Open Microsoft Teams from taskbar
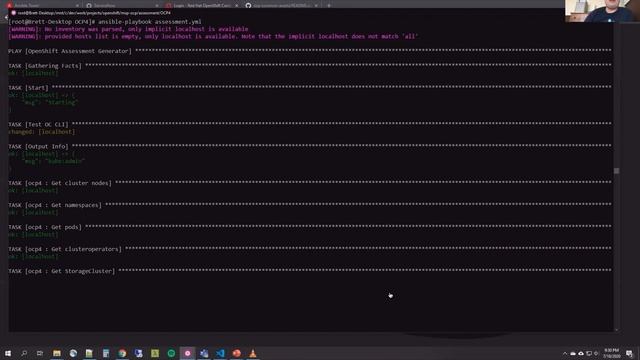The width and height of the screenshot is (640, 360). pos(204,353)
